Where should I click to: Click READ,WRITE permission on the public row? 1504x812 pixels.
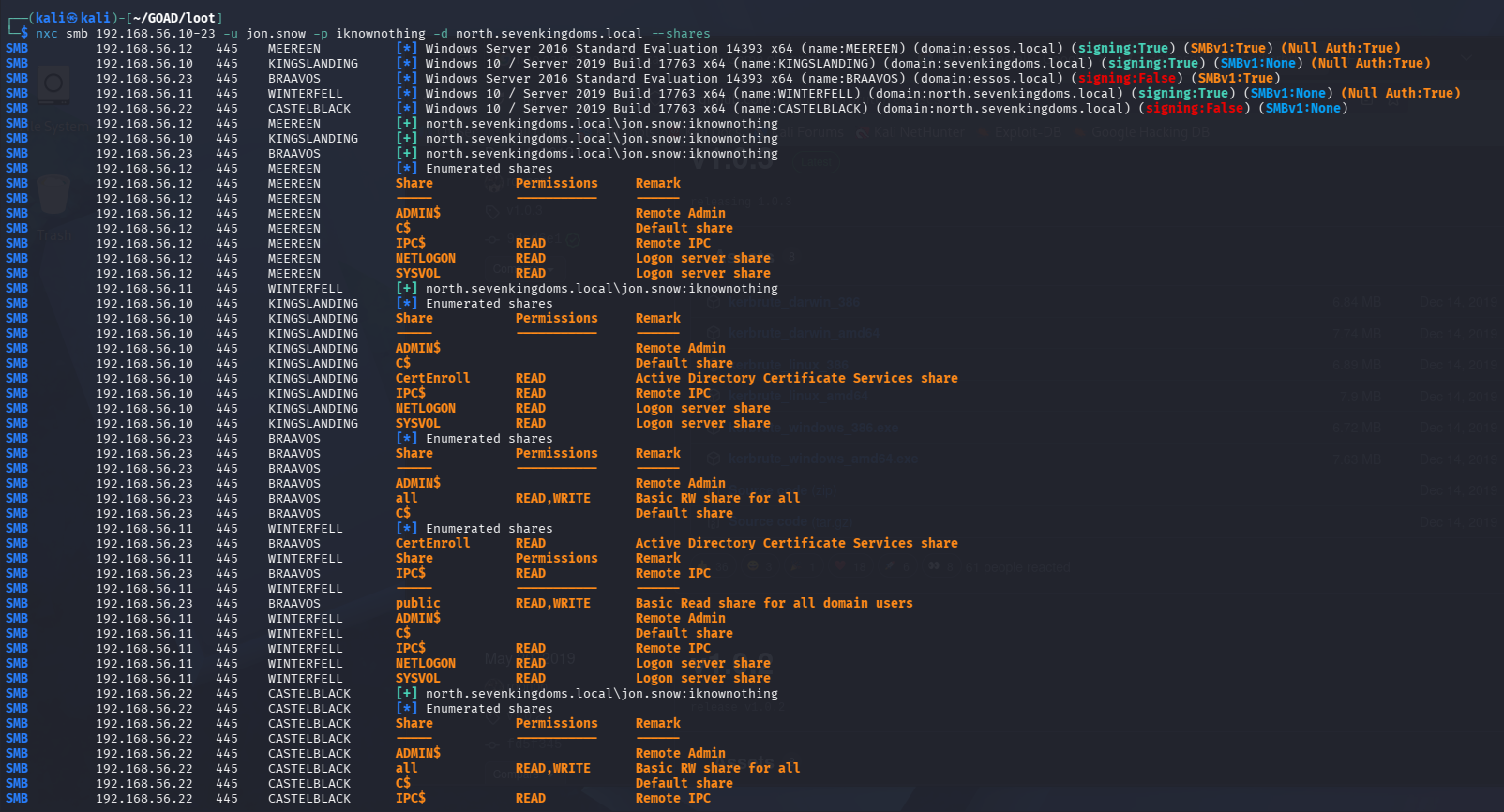coord(553,603)
